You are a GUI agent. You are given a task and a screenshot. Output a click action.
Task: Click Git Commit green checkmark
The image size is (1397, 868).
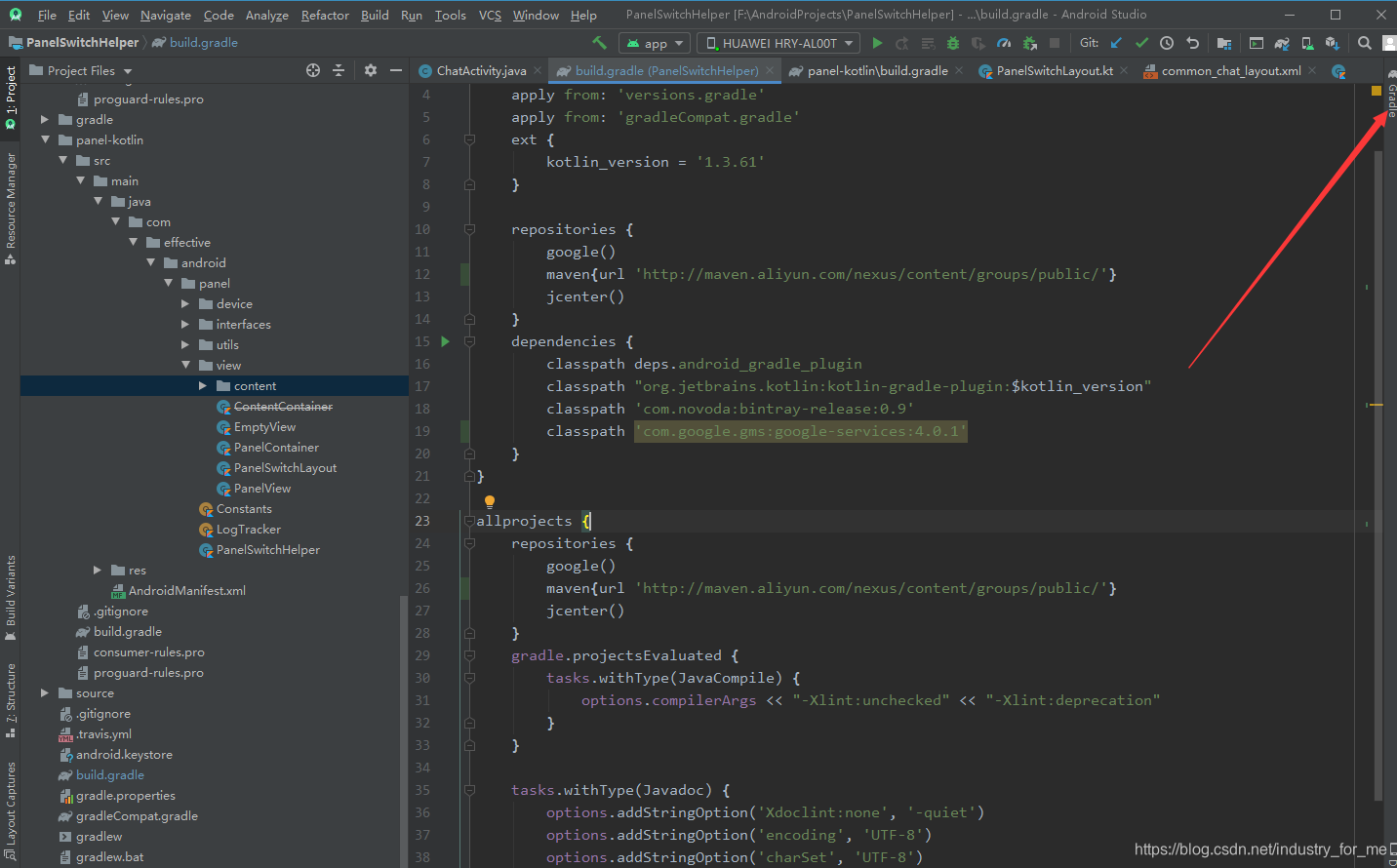click(x=1141, y=43)
